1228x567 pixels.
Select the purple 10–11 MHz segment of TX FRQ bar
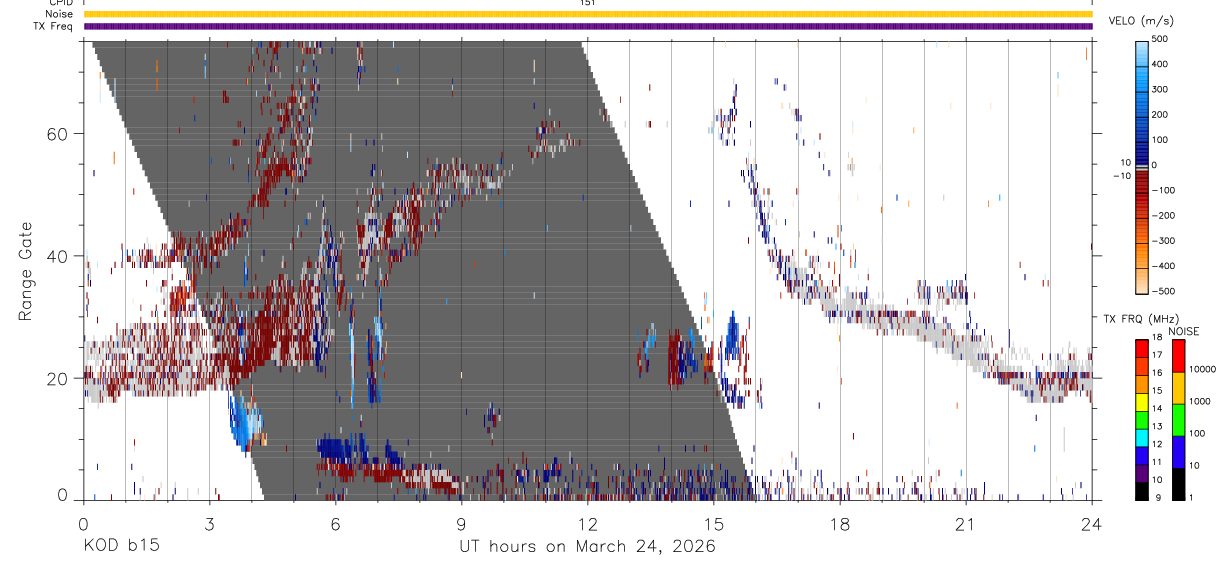click(x=1142, y=472)
